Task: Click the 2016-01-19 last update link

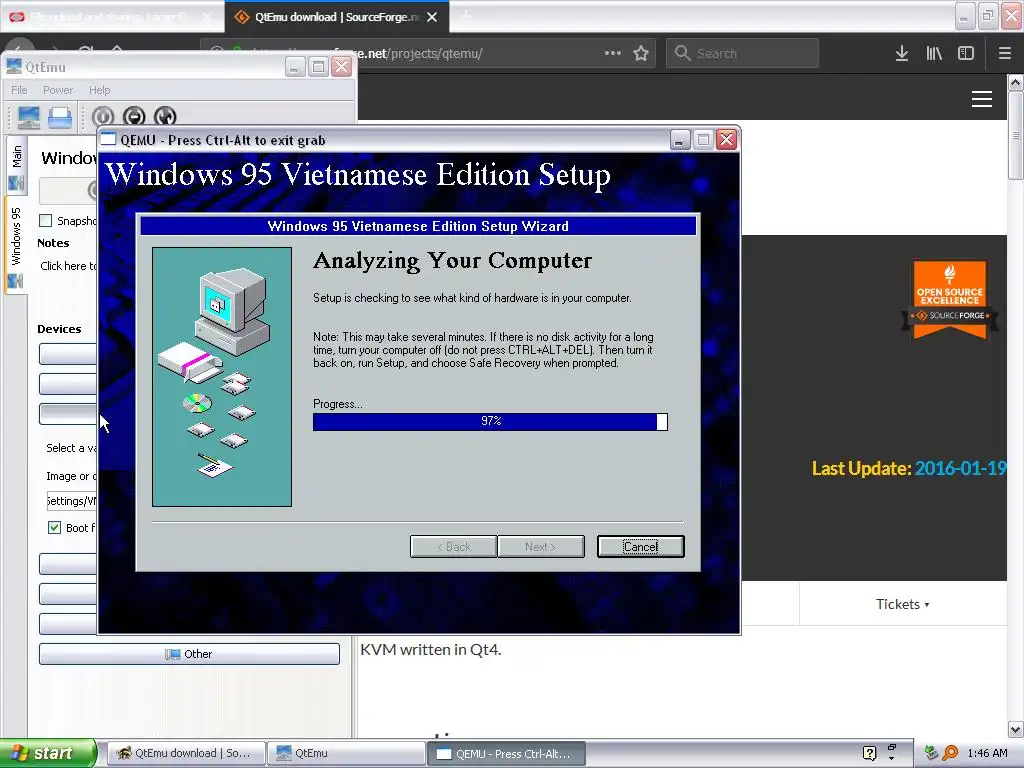Action: point(960,468)
